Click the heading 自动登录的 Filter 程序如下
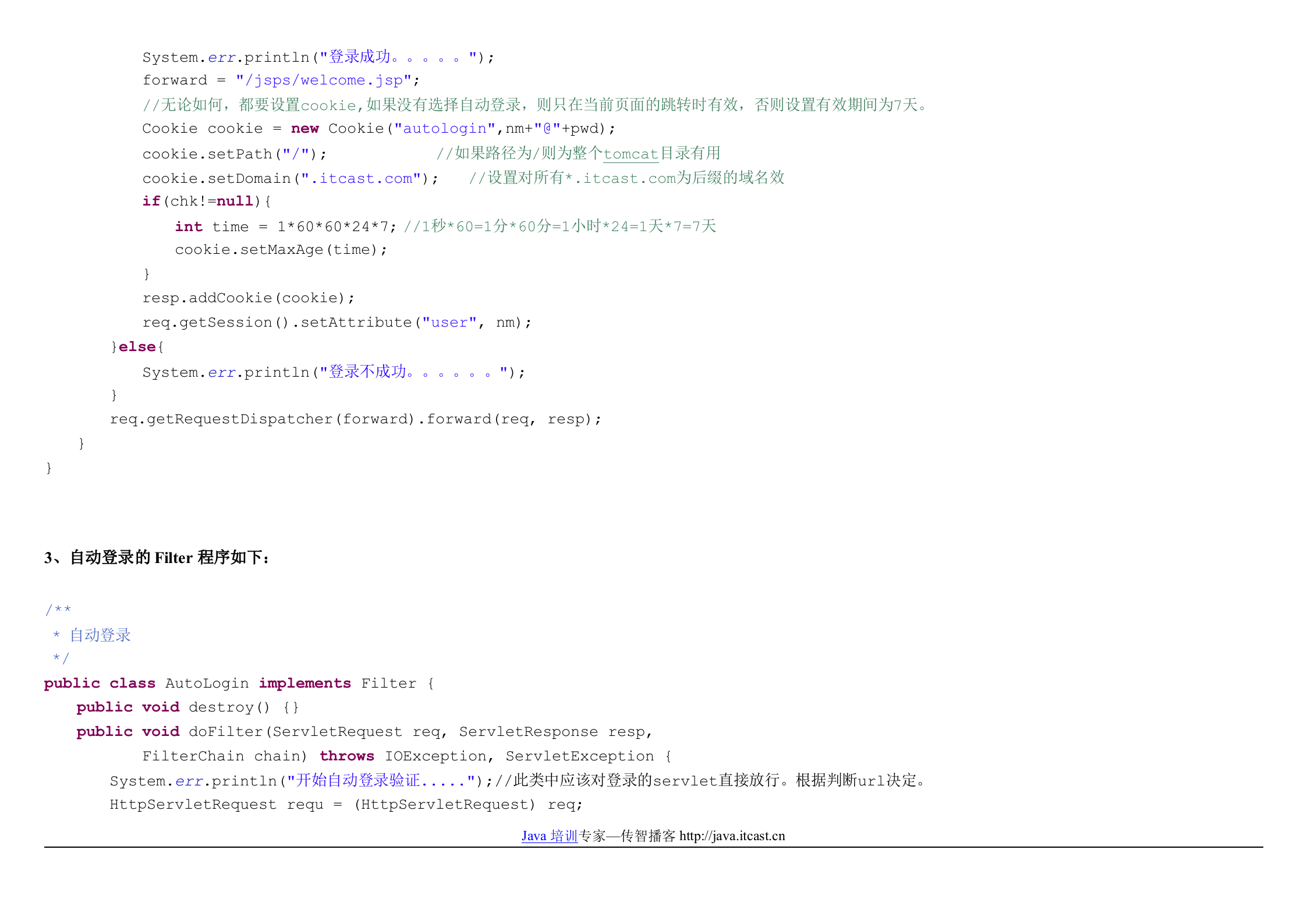 (156, 558)
